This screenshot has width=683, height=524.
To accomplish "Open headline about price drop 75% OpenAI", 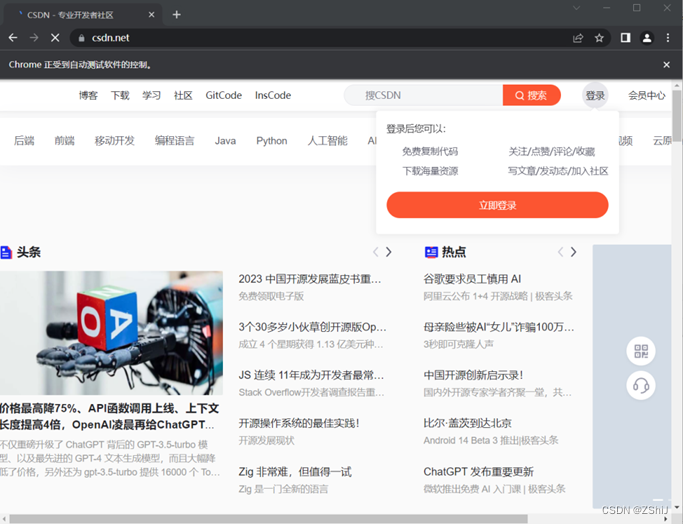I will (x=109, y=416).
